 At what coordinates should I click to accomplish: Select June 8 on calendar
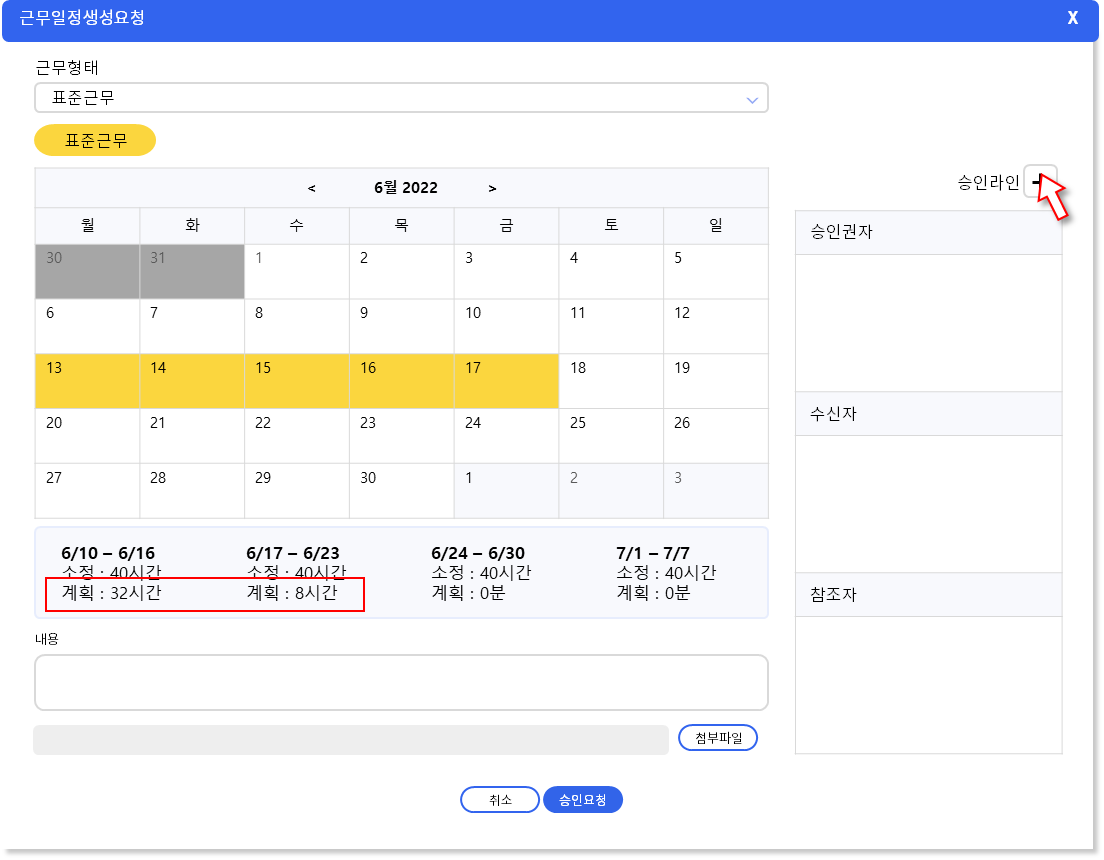(297, 326)
